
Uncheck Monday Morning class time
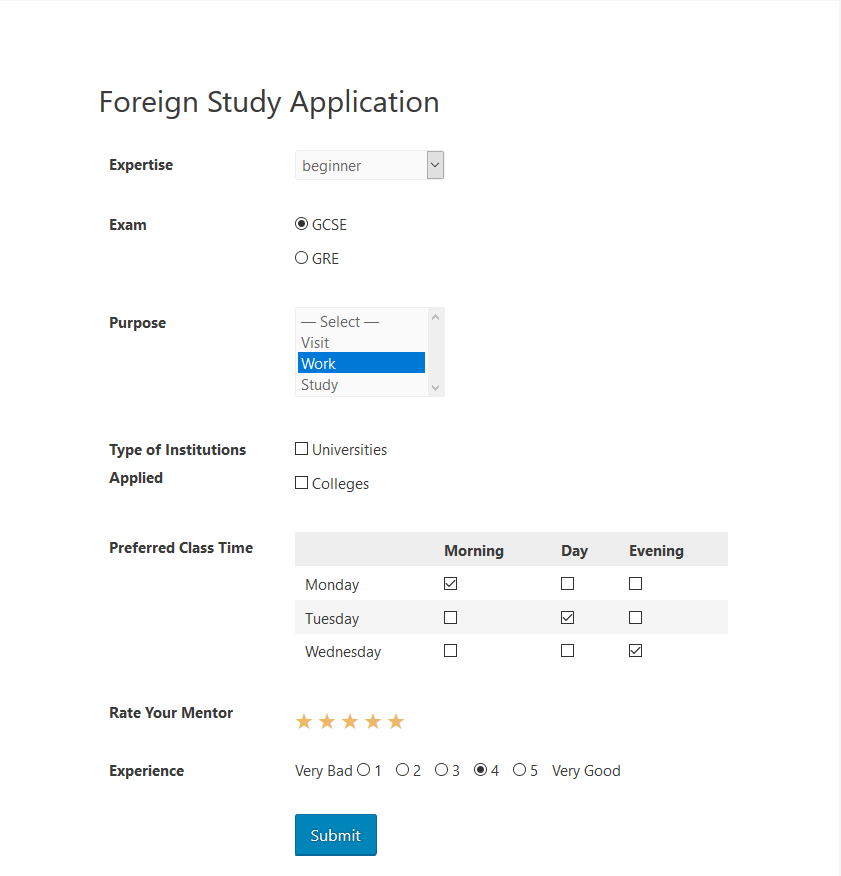[450, 583]
